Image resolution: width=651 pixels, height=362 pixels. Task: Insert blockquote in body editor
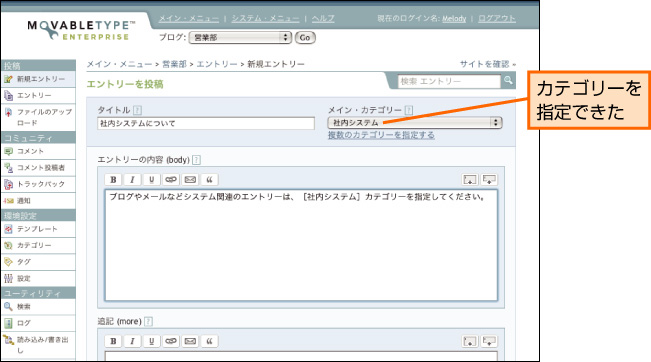point(209,179)
